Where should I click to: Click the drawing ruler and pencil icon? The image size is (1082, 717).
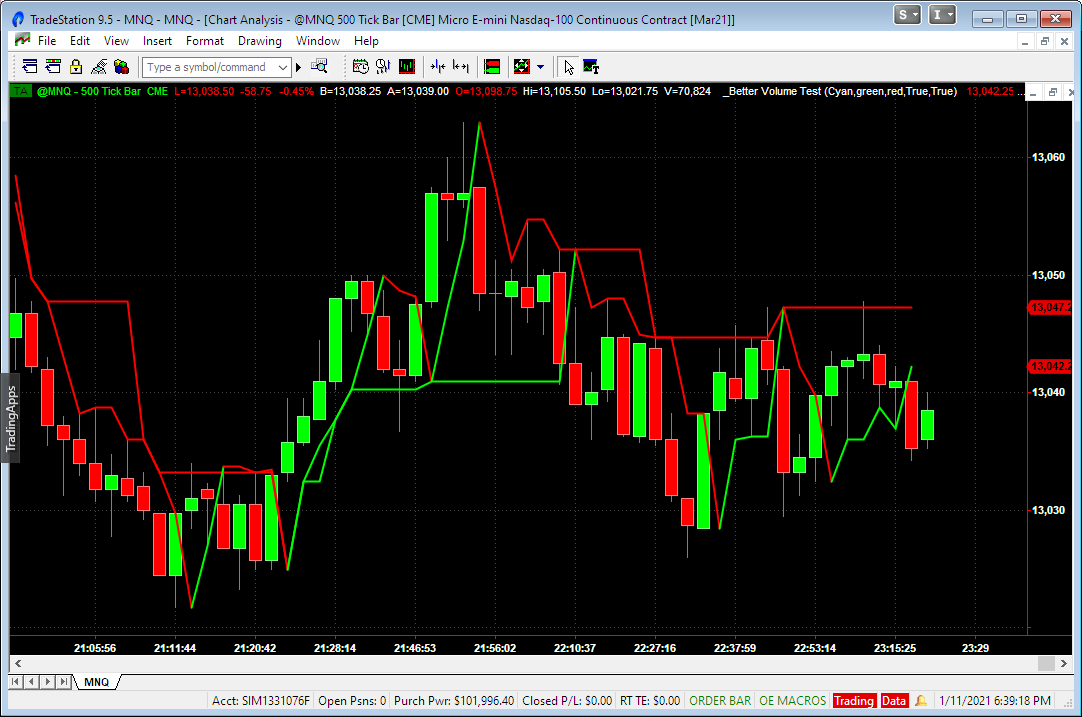coord(99,67)
